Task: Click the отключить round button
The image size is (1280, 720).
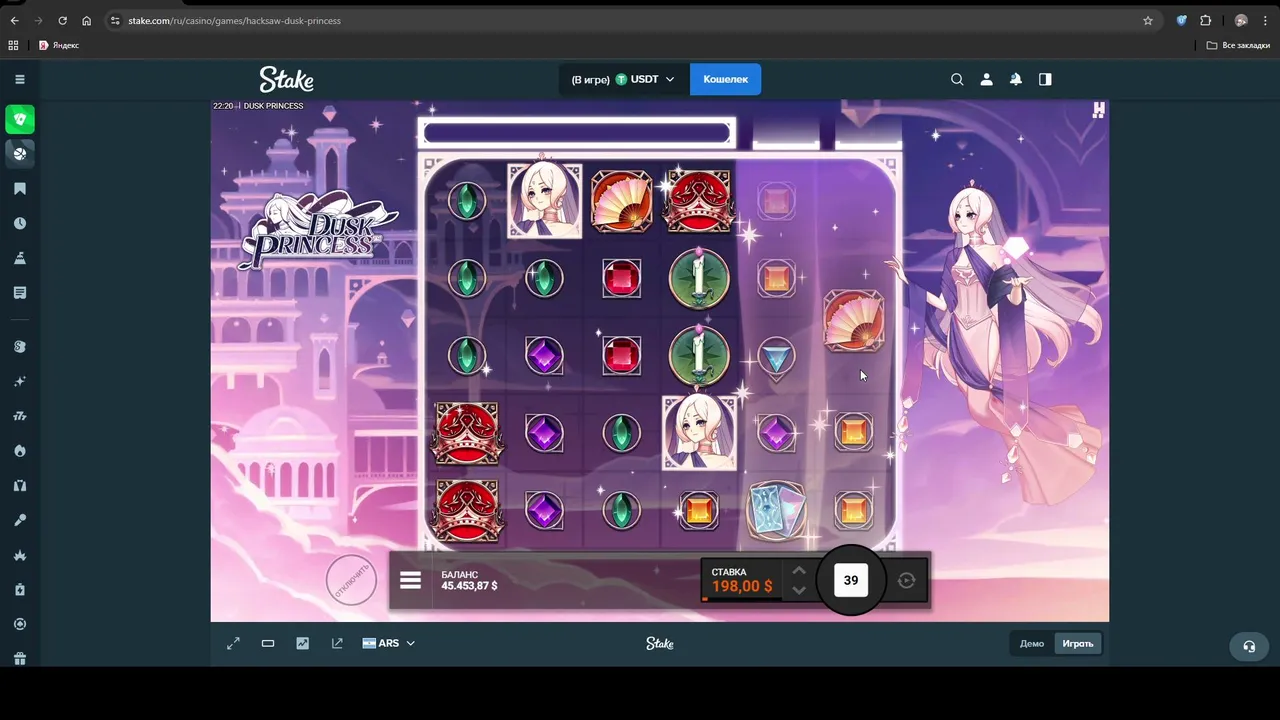Action: tap(351, 579)
